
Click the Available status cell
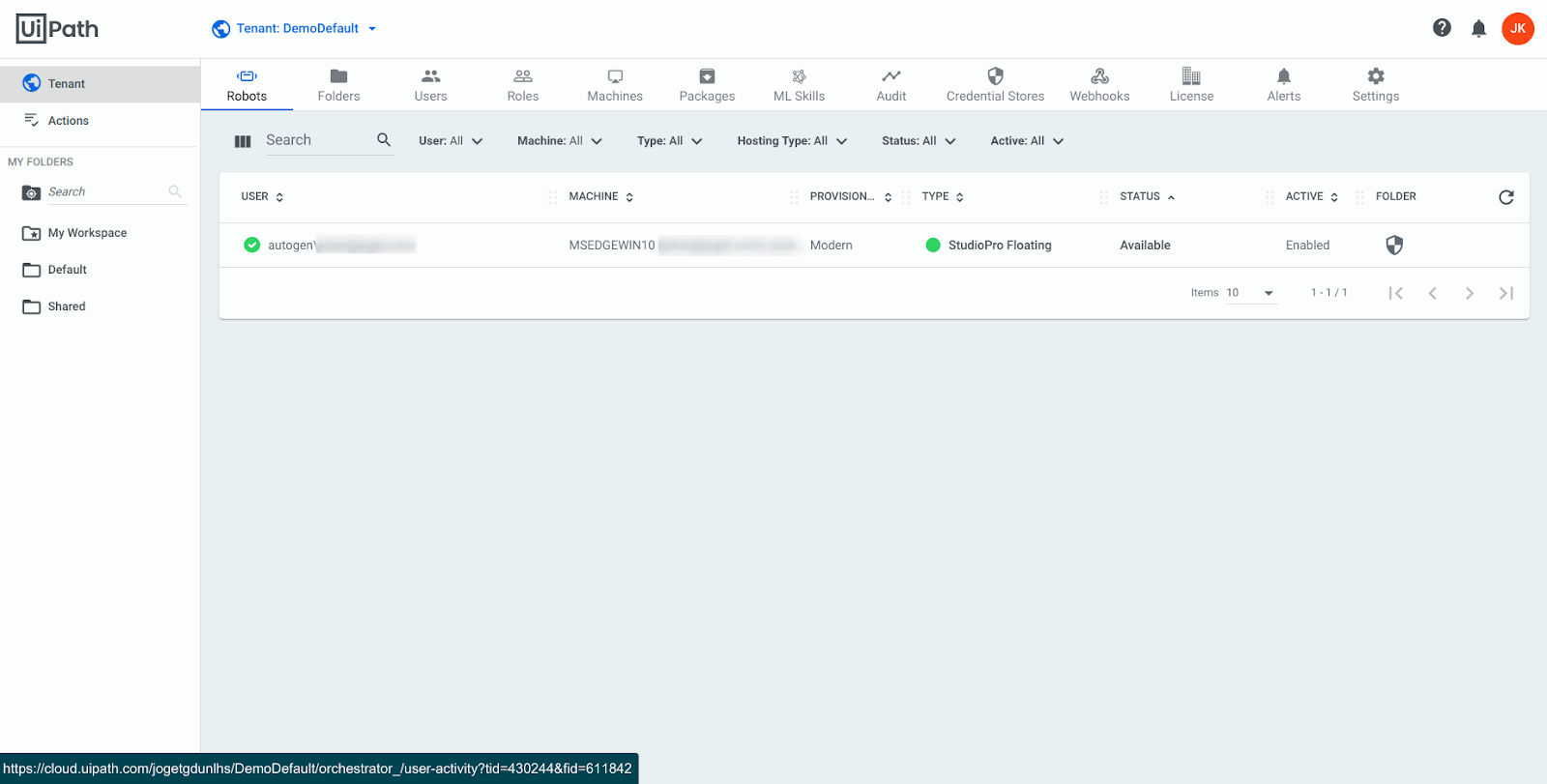1145,246
